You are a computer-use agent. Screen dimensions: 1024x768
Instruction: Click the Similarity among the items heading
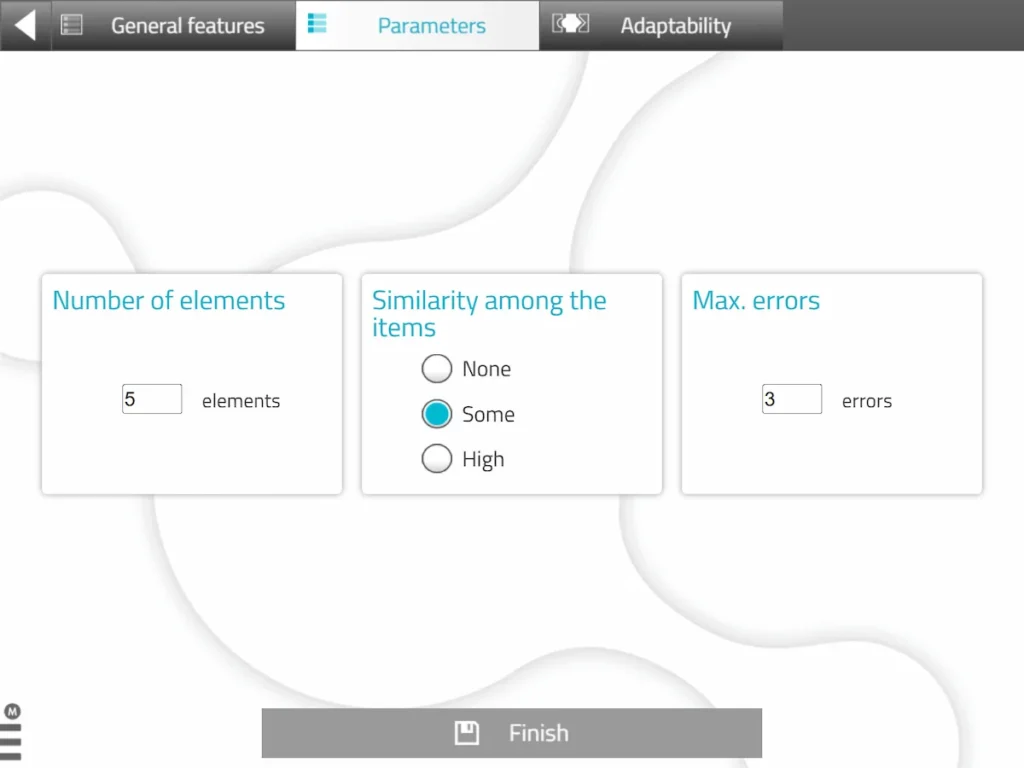488,313
